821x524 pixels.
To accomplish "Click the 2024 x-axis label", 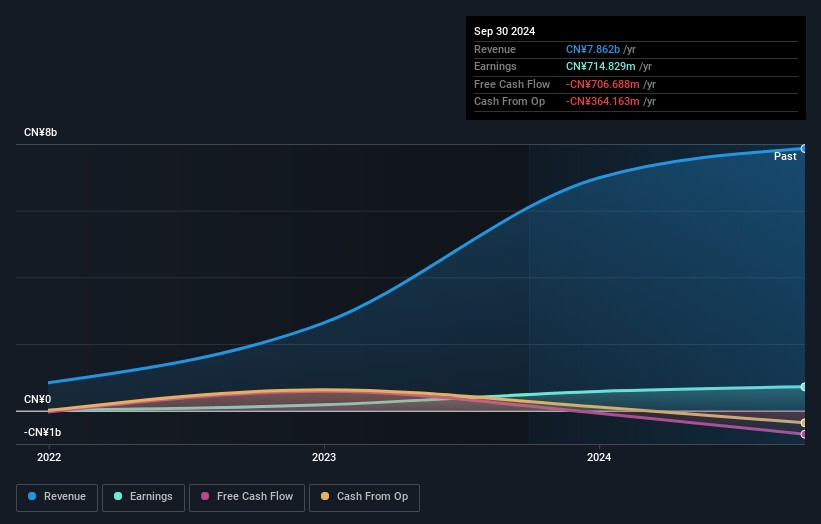I will (599, 457).
